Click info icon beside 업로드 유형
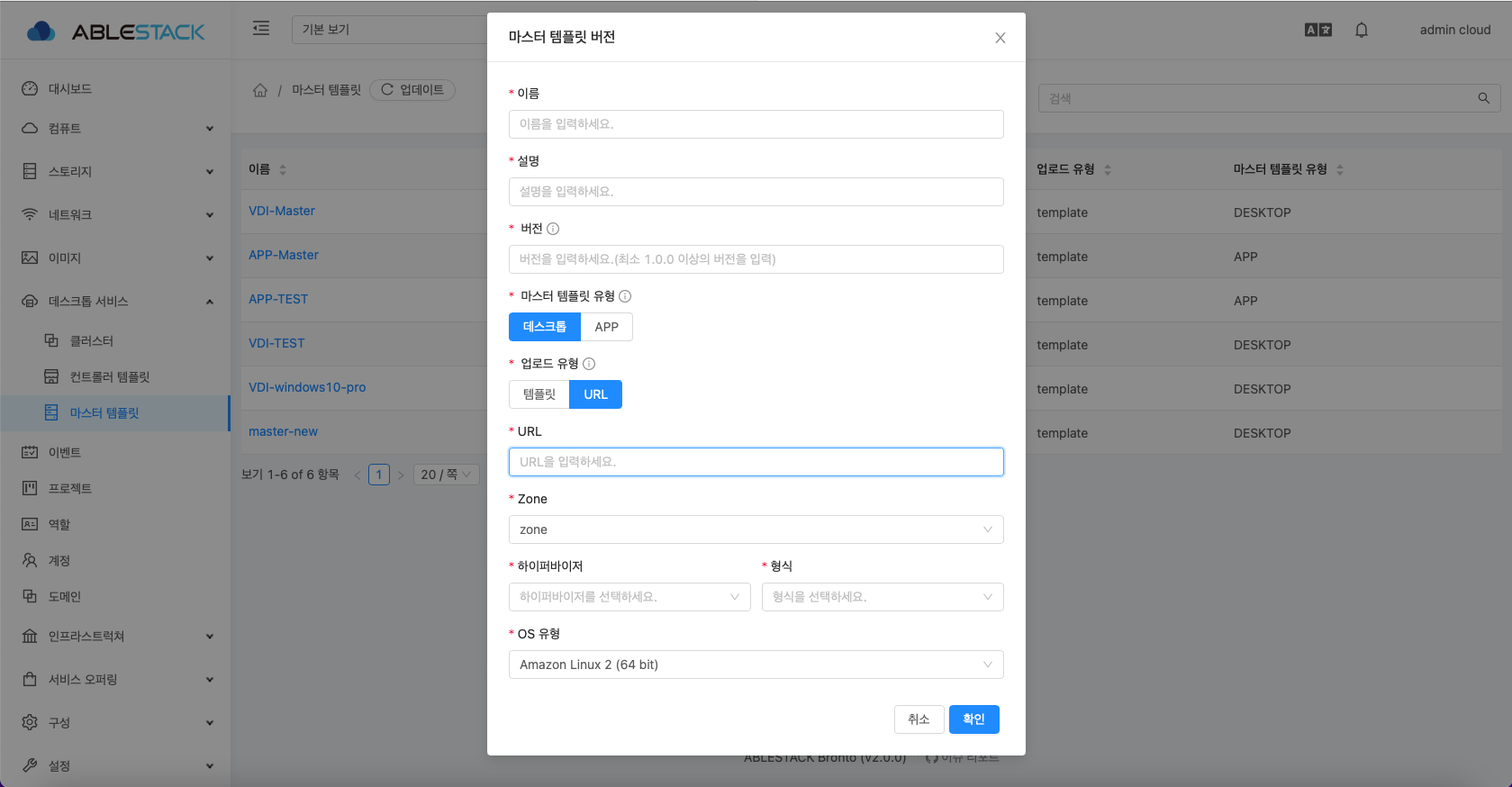The width and height of the screenshot is (1512, 787). pos(589,364)
